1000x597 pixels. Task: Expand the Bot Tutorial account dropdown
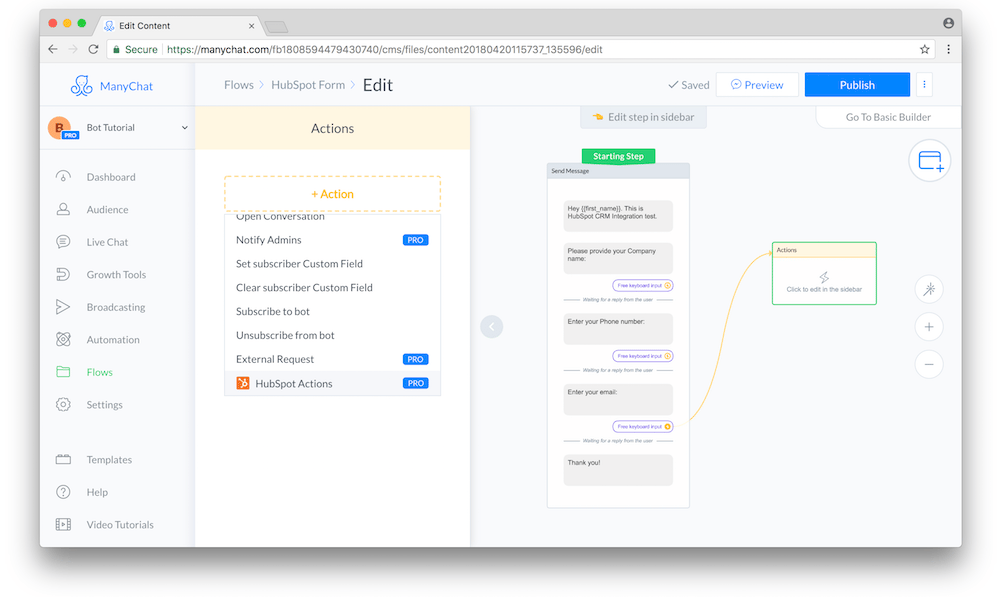pyautogui.click(x=184, y=128)
